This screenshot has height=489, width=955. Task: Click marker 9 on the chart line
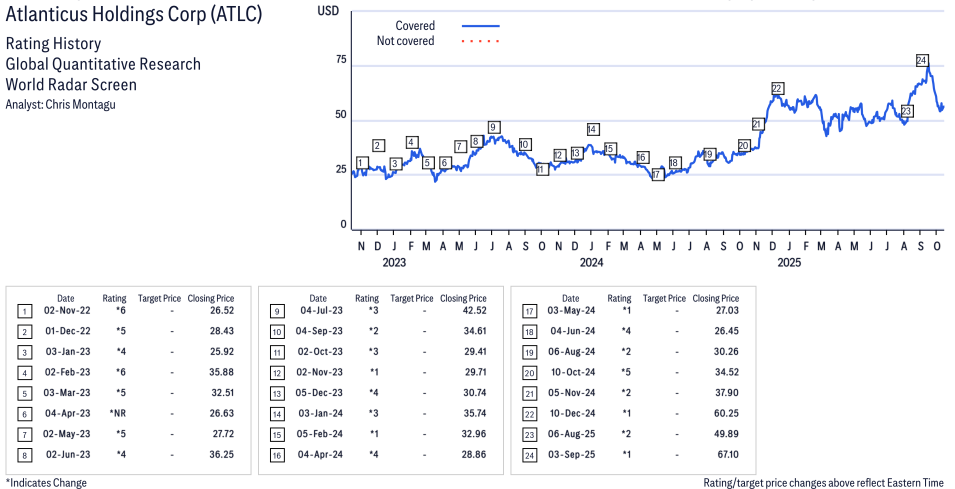pos(493,127)
